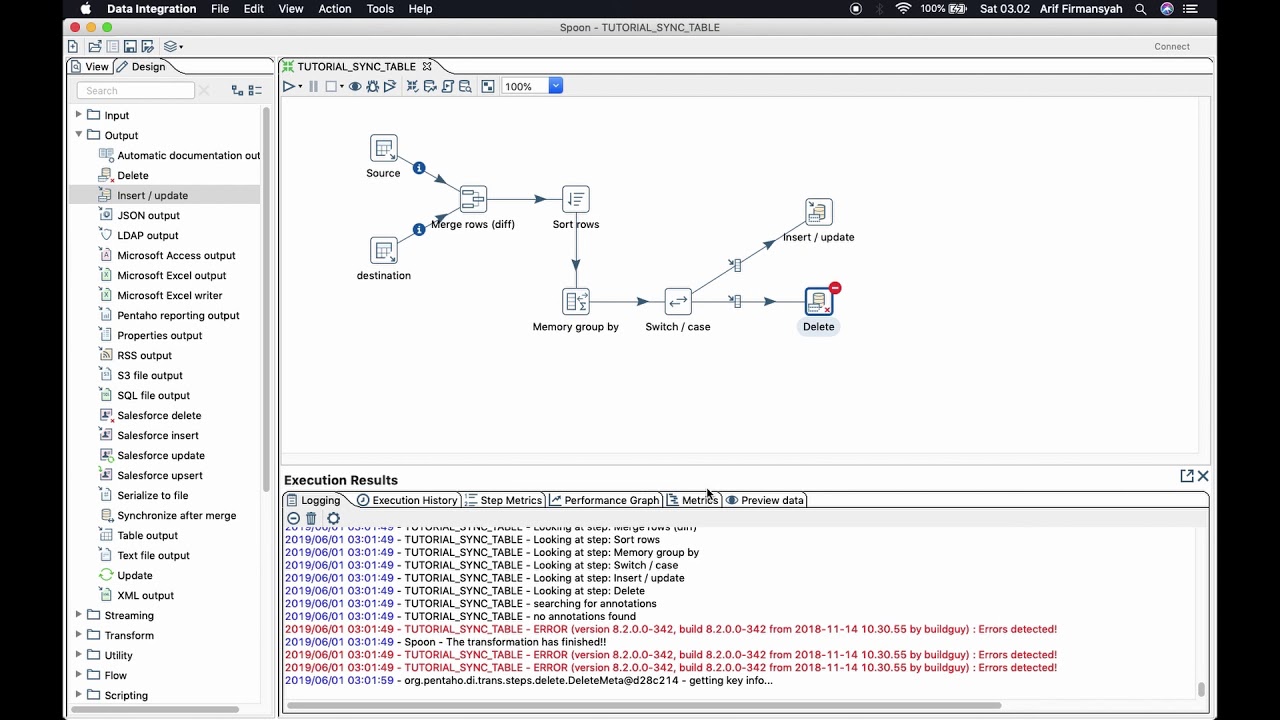This screenshot has width=1280, height=720.
Task: Open the 100% zoom level dropdown
Action: pyautogui.click(x=556, y=86)
